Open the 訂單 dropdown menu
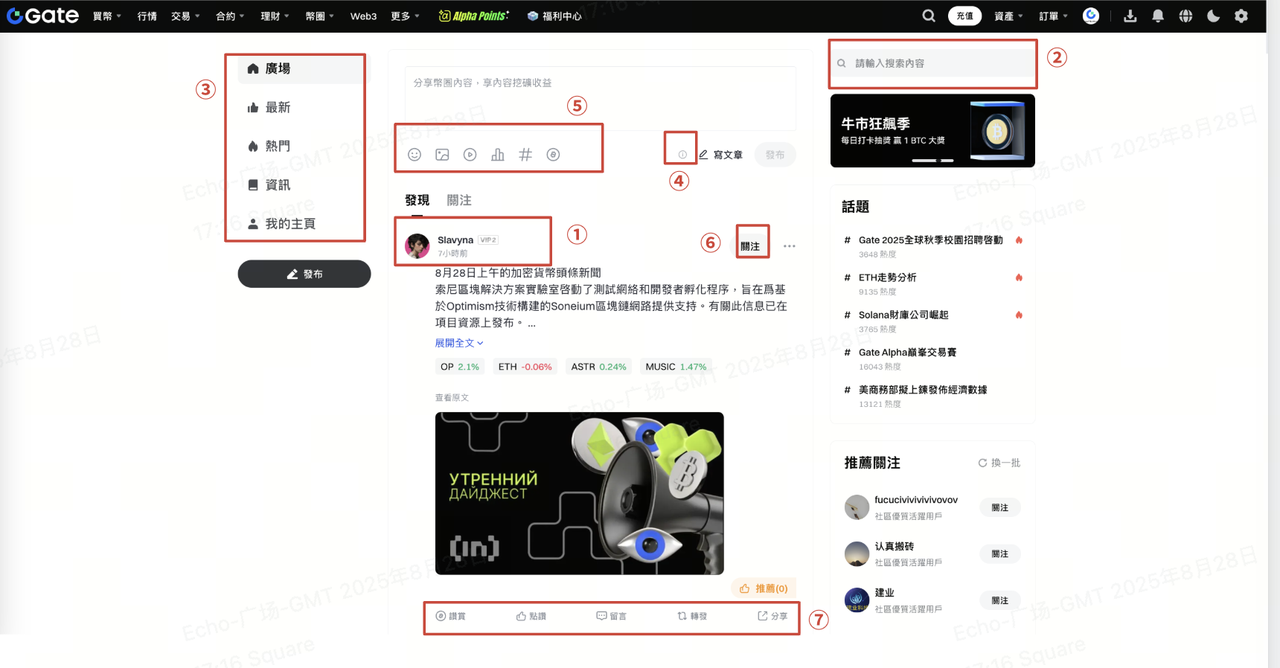 pos(1053,16)
